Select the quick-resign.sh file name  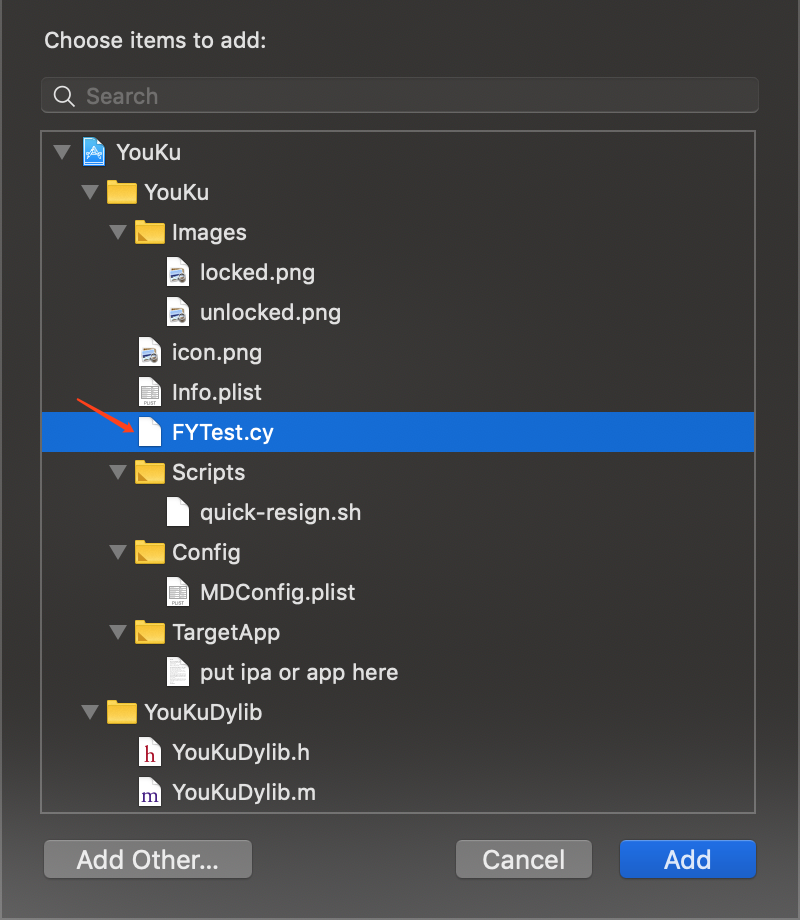[x=281, y=513]
